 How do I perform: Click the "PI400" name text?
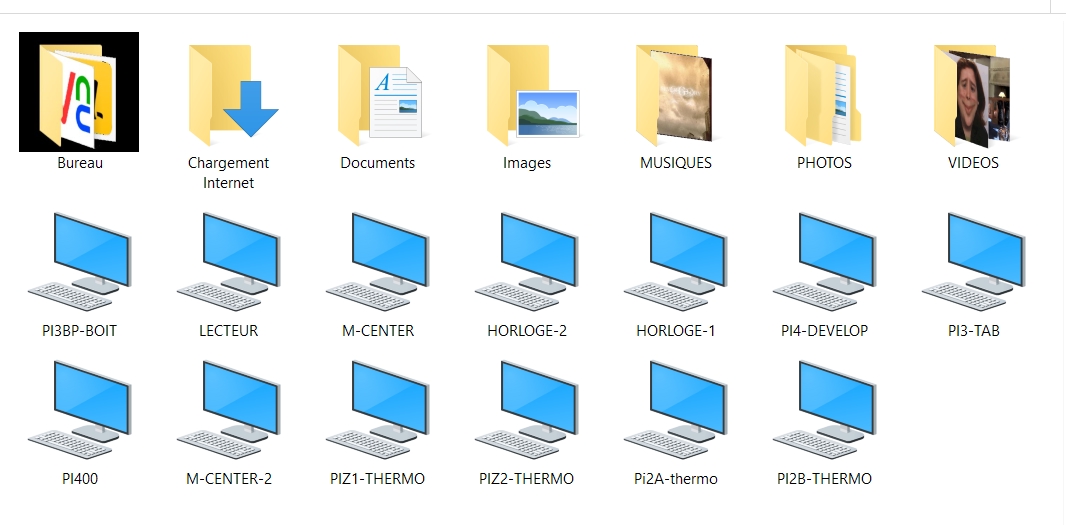click(80, 479)
